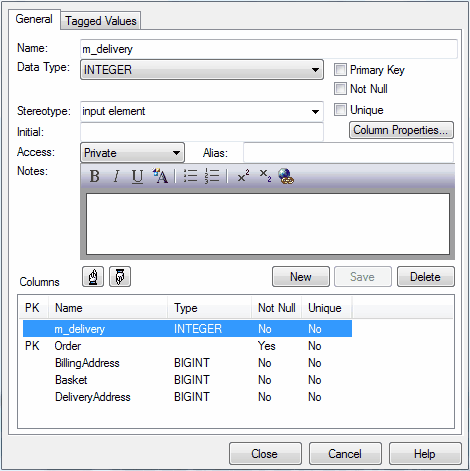Click BIGINT type of BillingAddress row

192,363
